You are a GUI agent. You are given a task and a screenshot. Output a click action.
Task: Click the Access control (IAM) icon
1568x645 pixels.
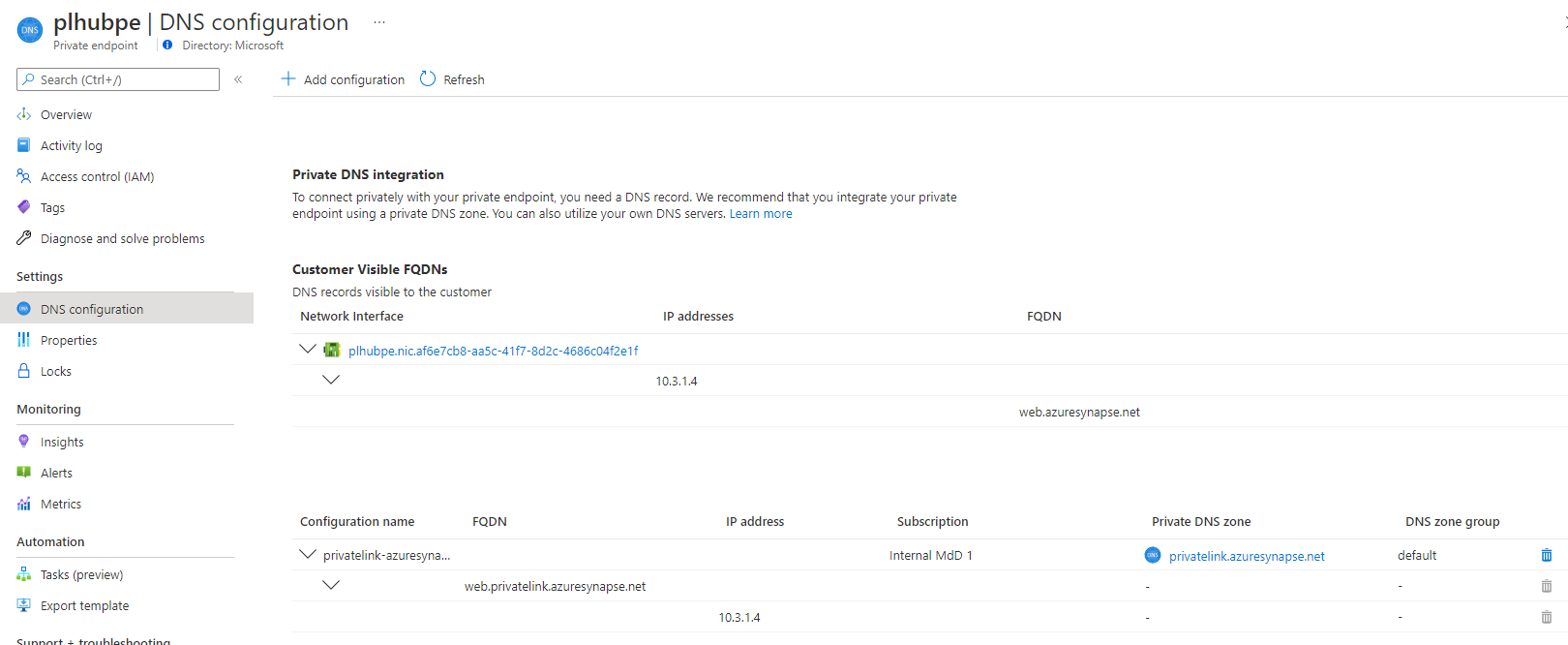[x=24, y=176]
